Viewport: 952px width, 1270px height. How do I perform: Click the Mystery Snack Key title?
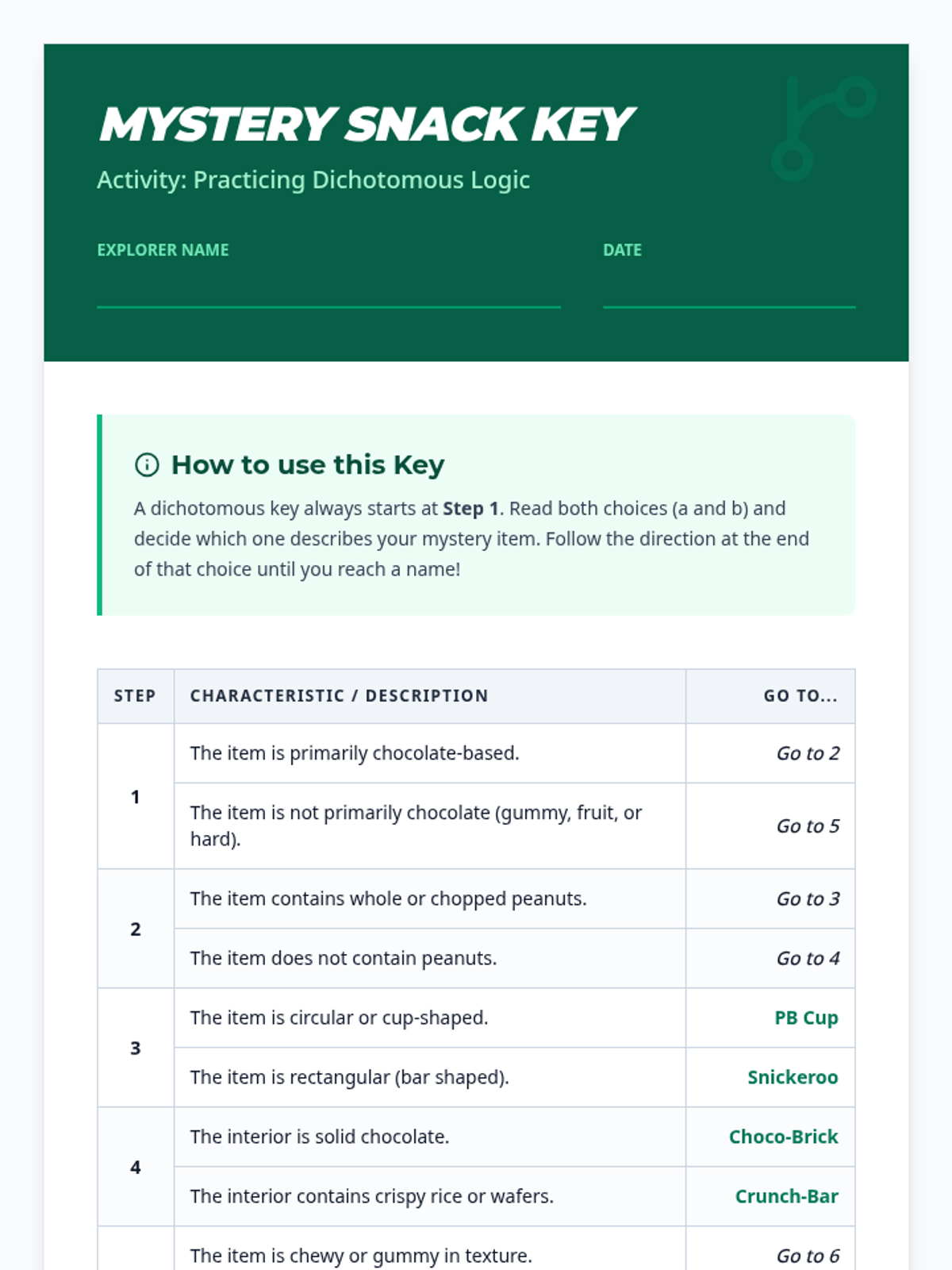(366, 125)
